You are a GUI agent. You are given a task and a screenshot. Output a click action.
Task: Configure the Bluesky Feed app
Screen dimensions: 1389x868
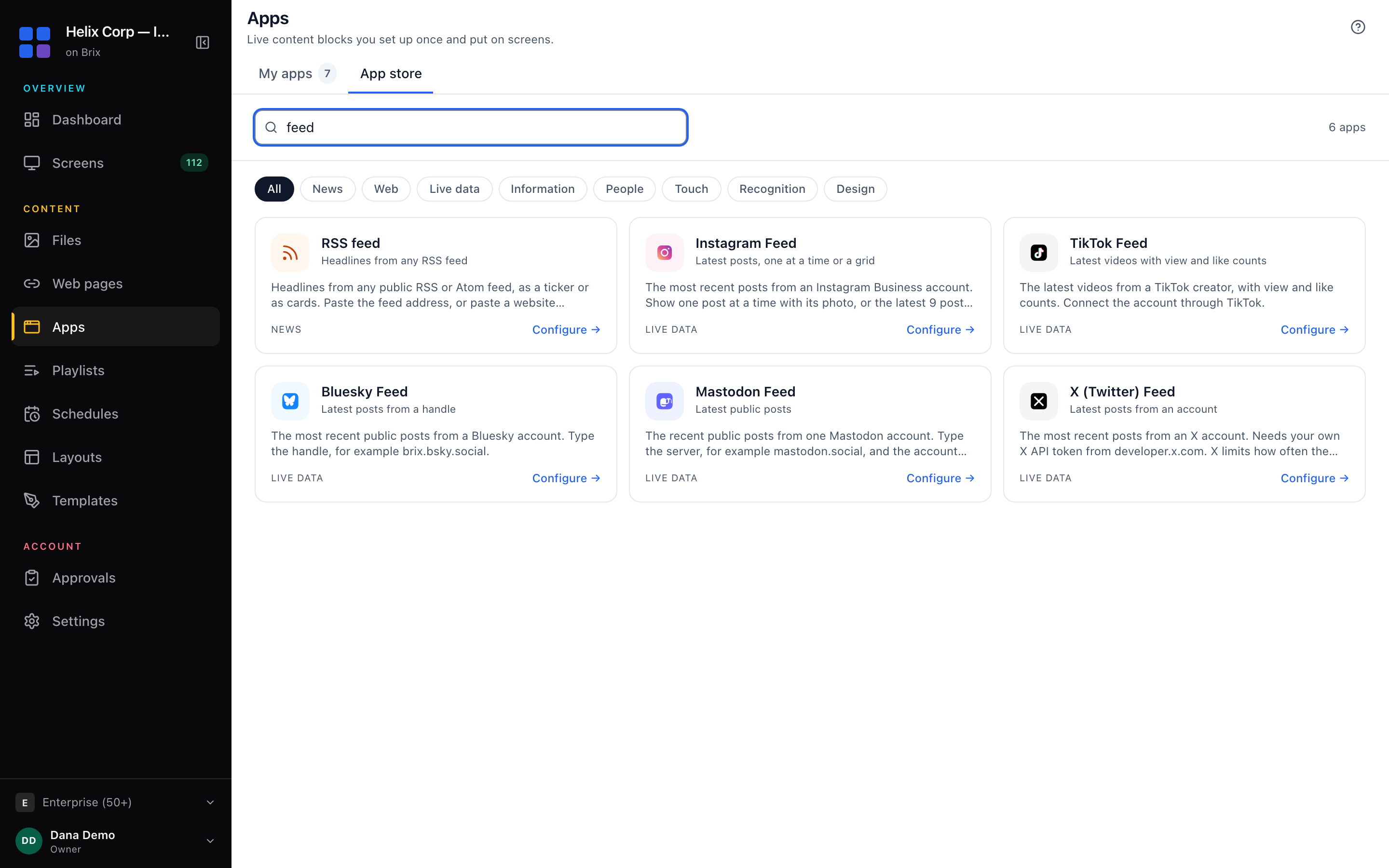tap(566, 478)
